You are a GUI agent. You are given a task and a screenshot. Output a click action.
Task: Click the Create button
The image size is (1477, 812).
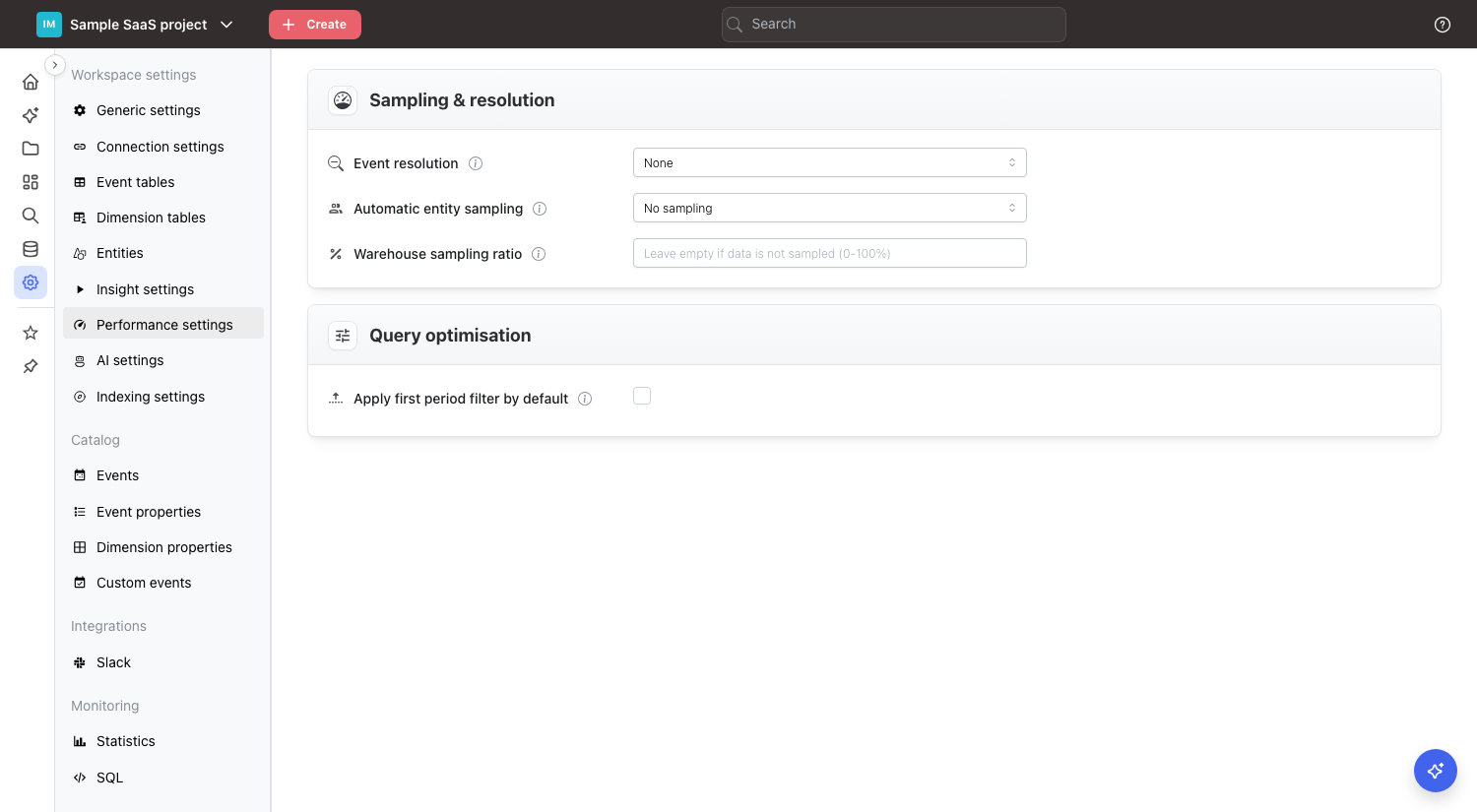[x=315, y=25]
